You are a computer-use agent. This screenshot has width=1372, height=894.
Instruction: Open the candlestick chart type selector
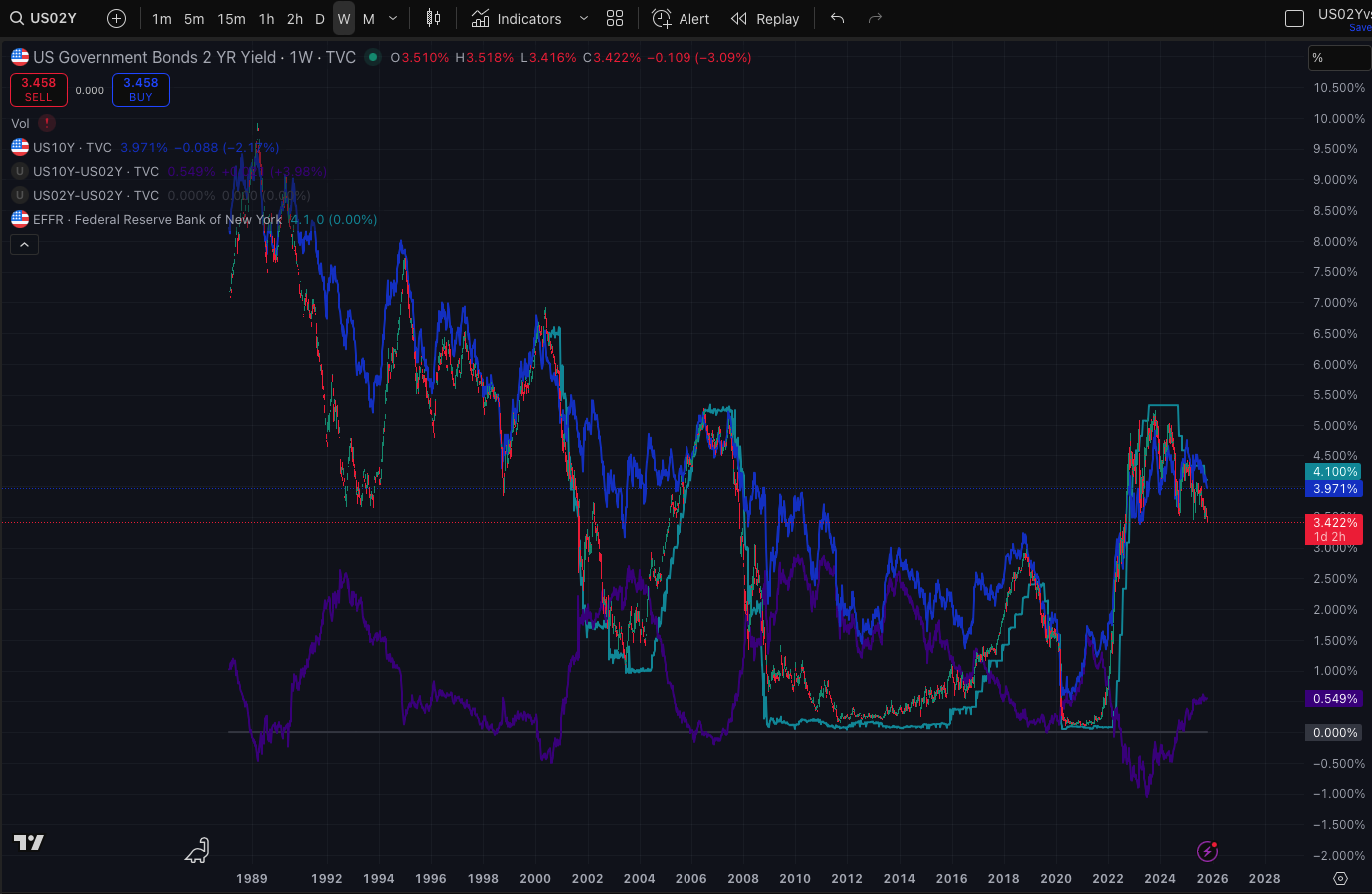[433, 18]
